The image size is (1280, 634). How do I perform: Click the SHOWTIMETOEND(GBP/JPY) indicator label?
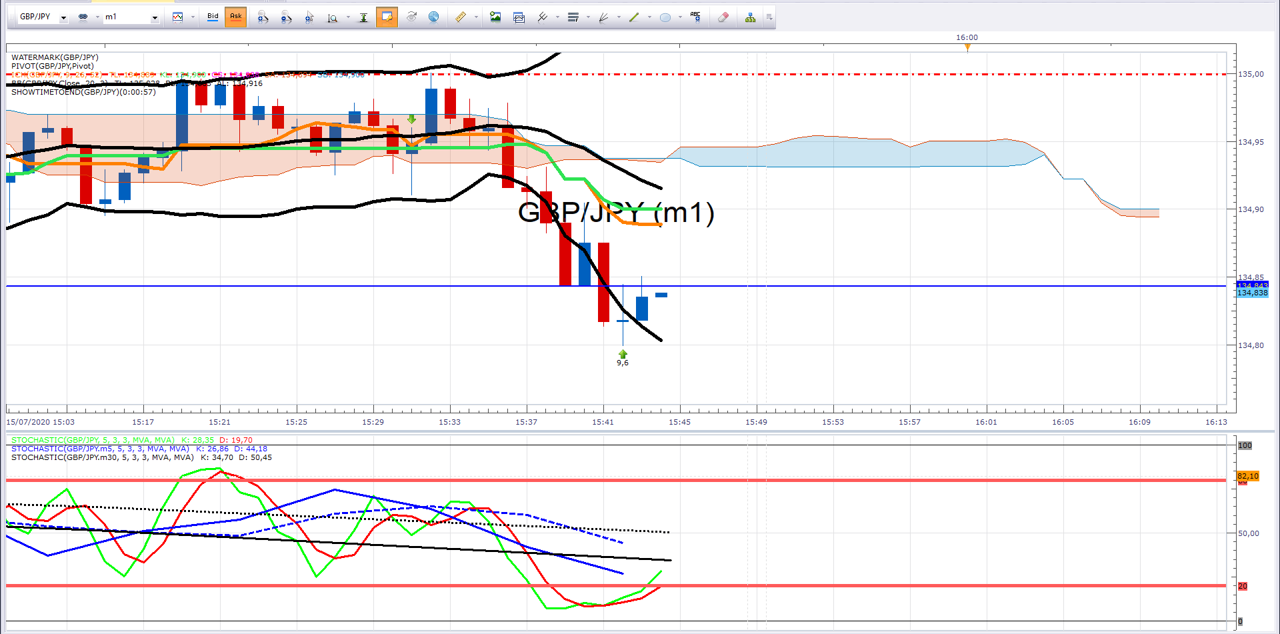click(83, 91)
